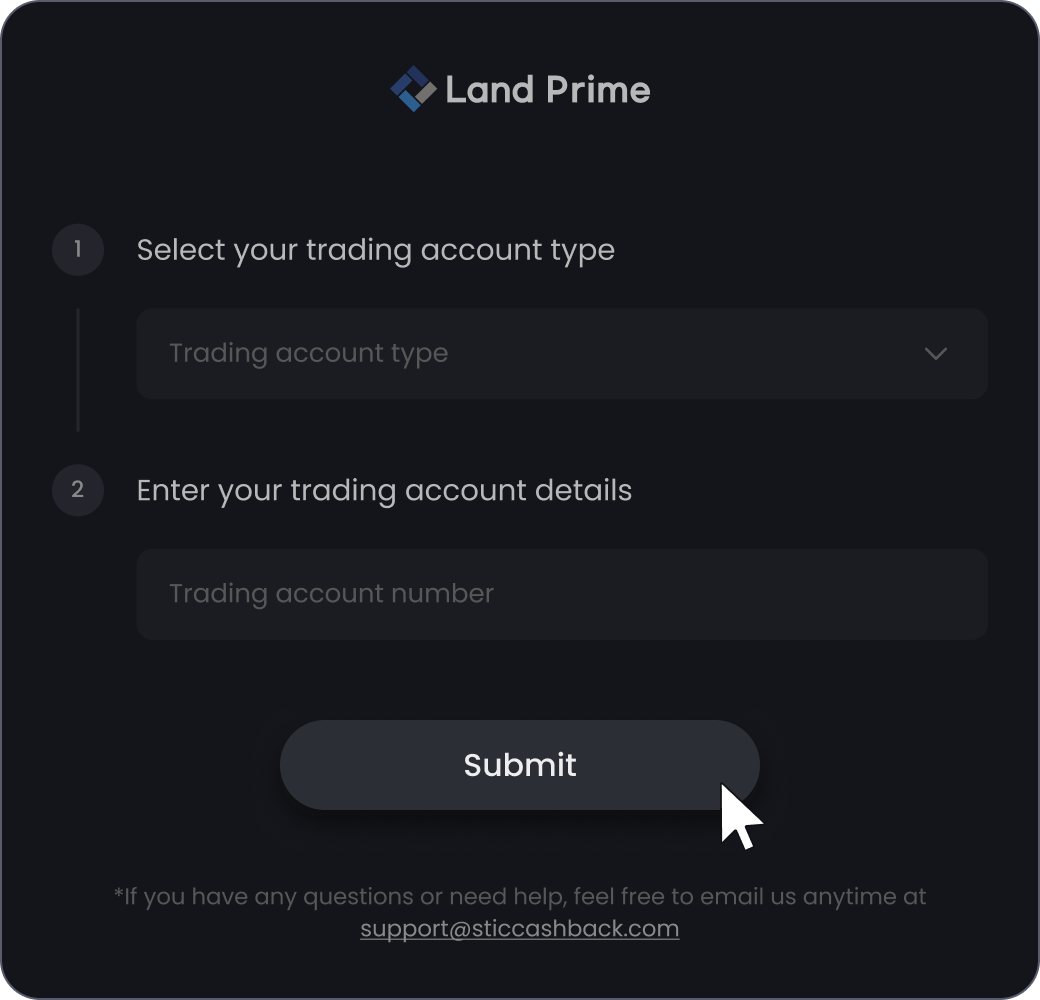The height and width of the screenshot is (1000, 1040).
Task: Click the 'Trading account number' placeholder text
Action: [331, 594]
